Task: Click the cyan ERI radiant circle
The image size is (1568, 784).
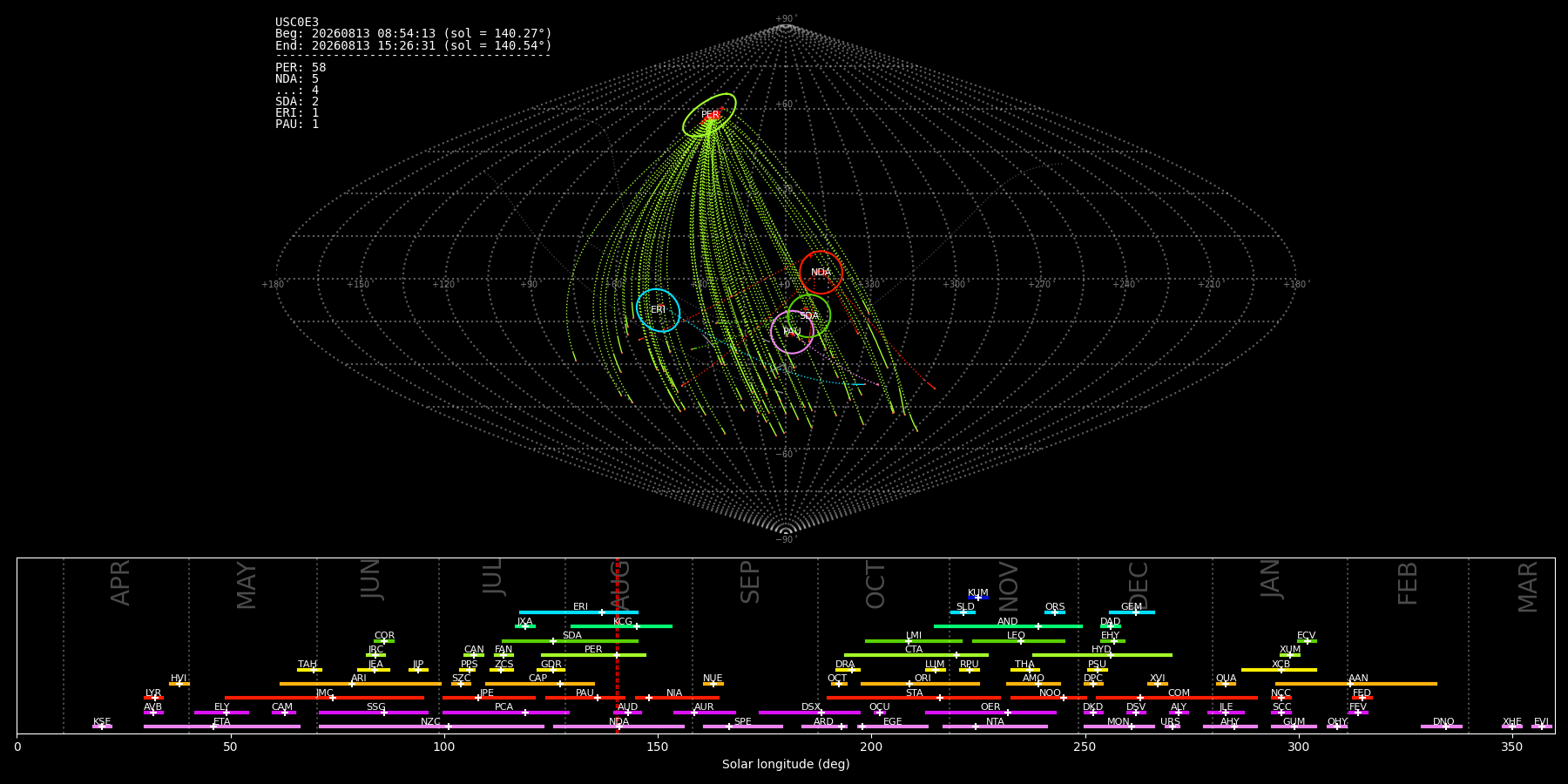Action: (659, 310)
